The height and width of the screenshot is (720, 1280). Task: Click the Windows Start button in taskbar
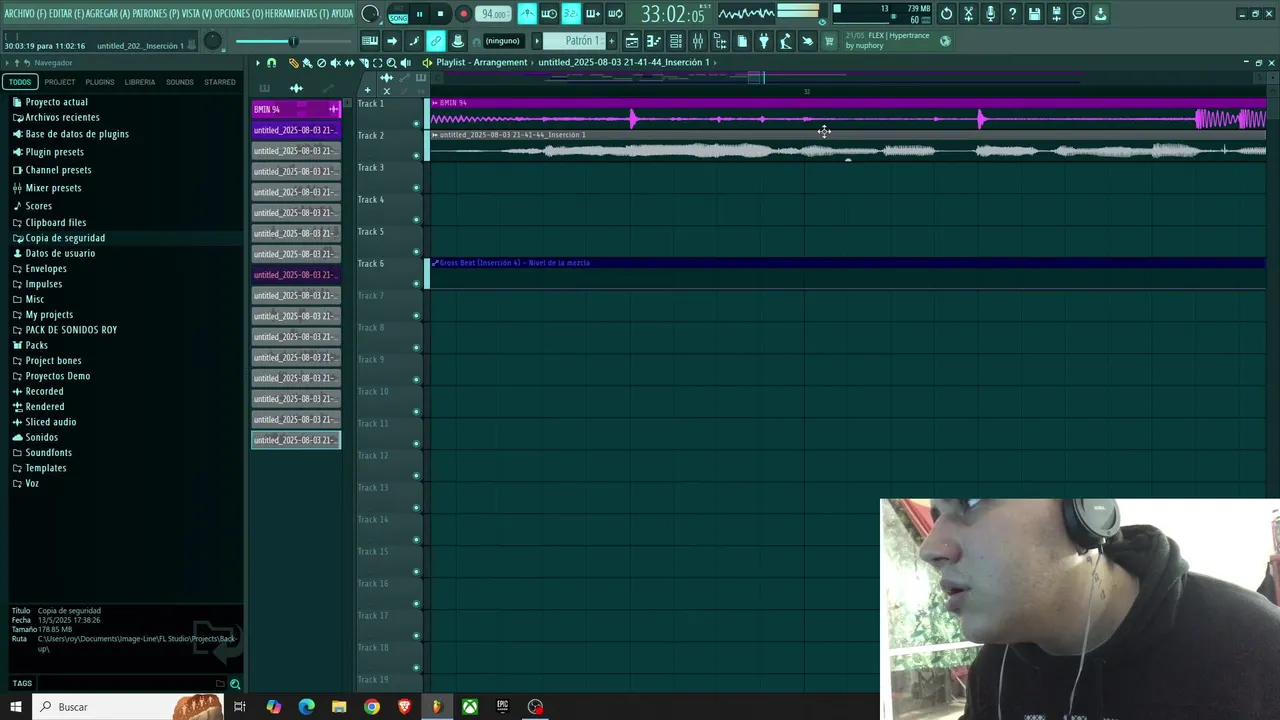coord(16,707)
